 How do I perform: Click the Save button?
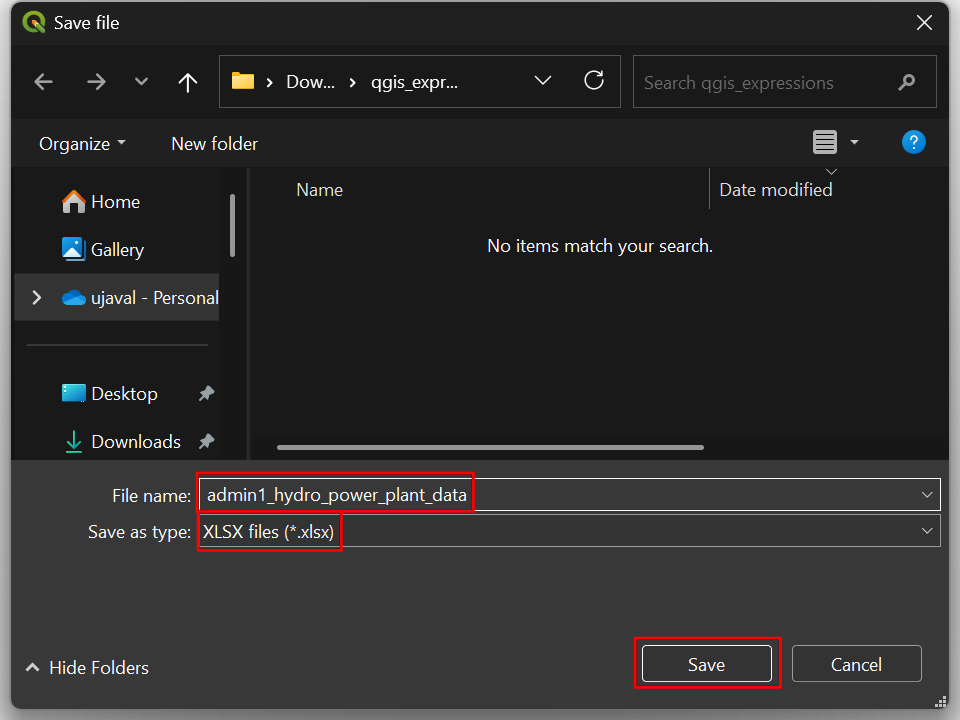[x=707, y=664]
